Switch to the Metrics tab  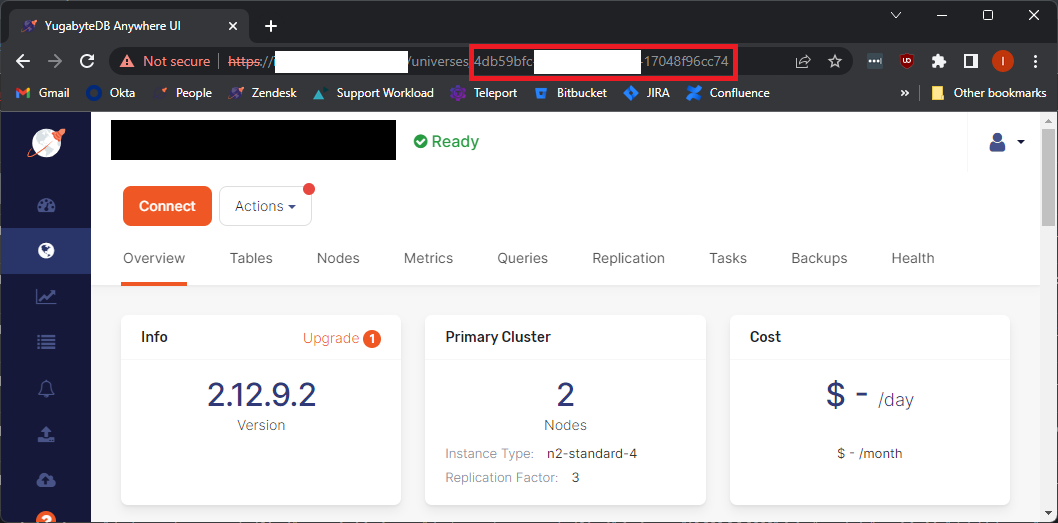click(428, 258)
